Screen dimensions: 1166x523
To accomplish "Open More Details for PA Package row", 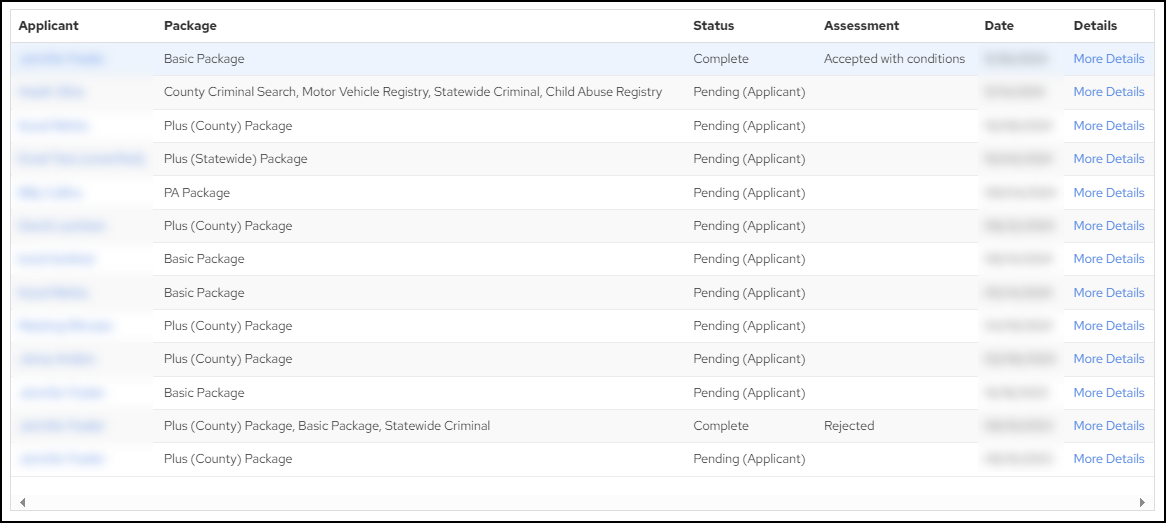I will click(x=1108, y=193).
